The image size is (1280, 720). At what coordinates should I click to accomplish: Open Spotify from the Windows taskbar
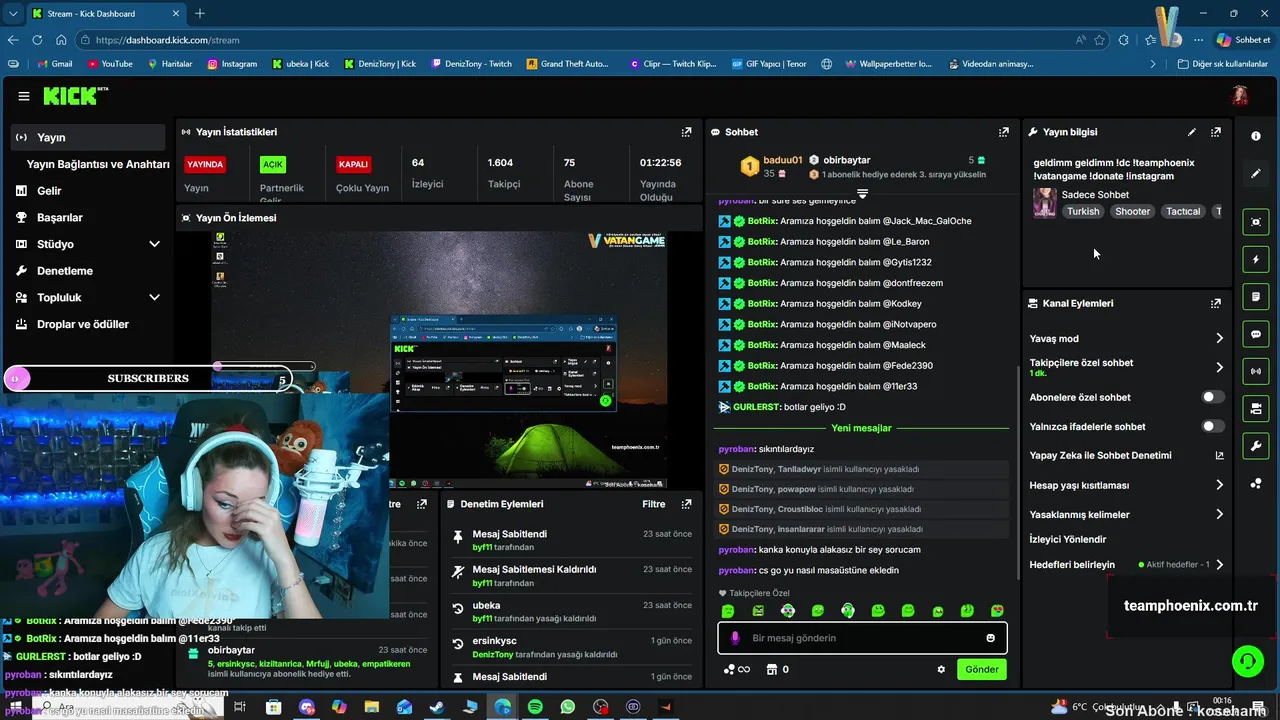535,707
